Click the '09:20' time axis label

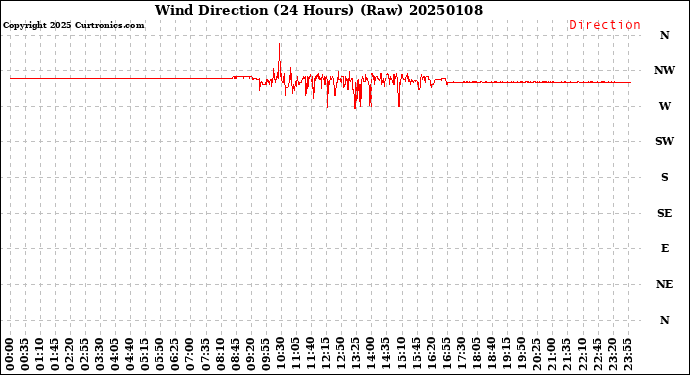250,354
